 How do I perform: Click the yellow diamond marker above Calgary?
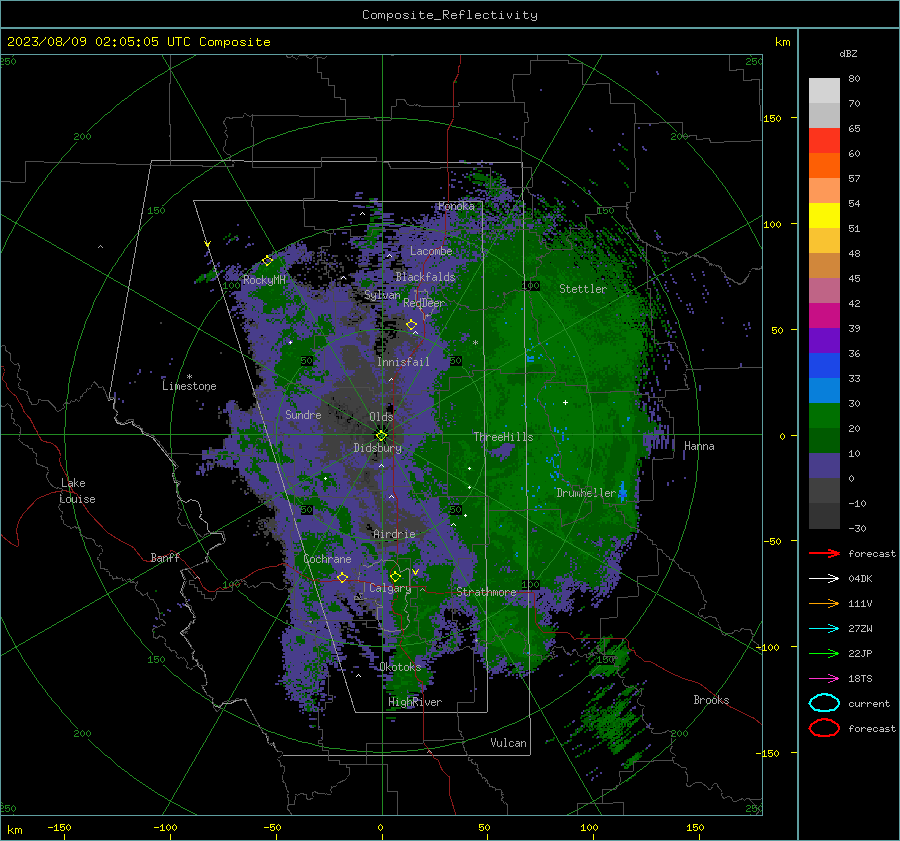tap(395, 576)
